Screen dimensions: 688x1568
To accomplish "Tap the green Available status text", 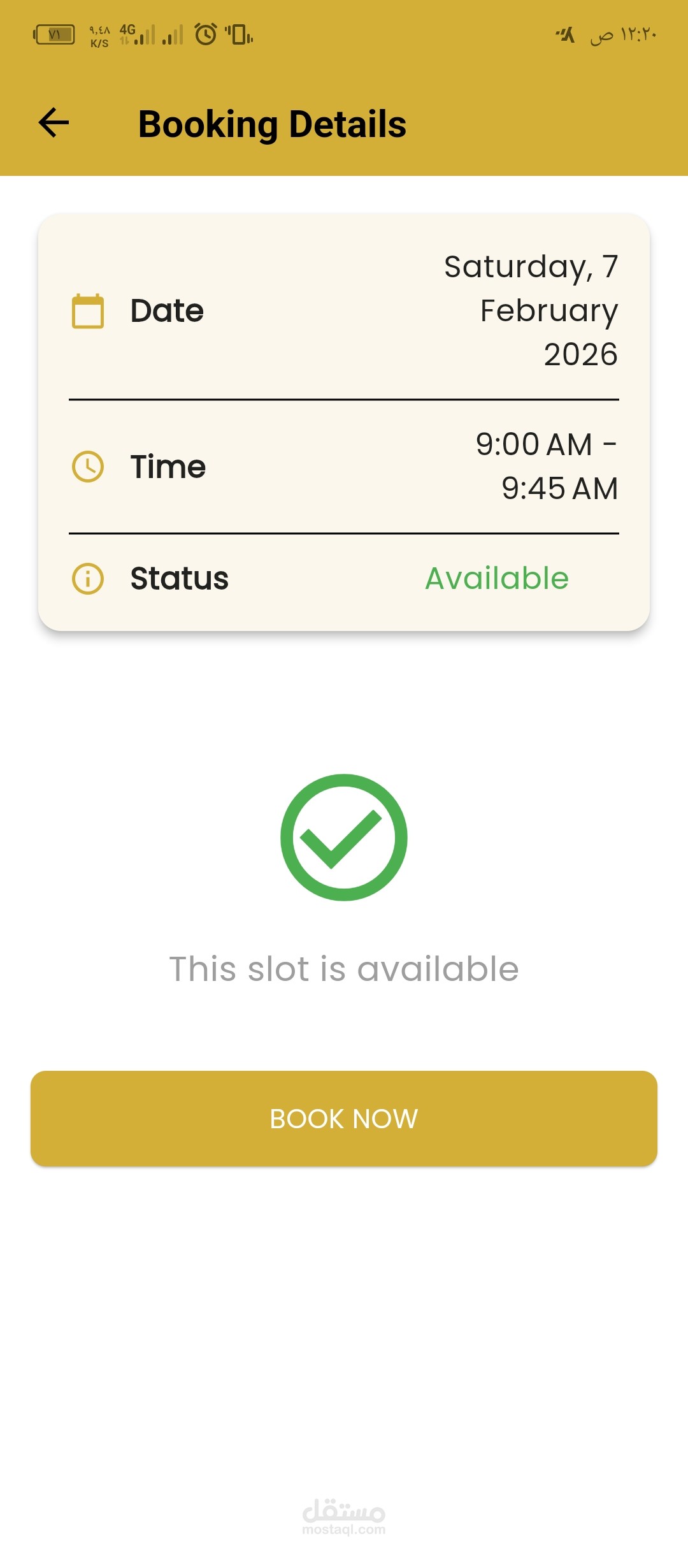I will coord(497,579).
